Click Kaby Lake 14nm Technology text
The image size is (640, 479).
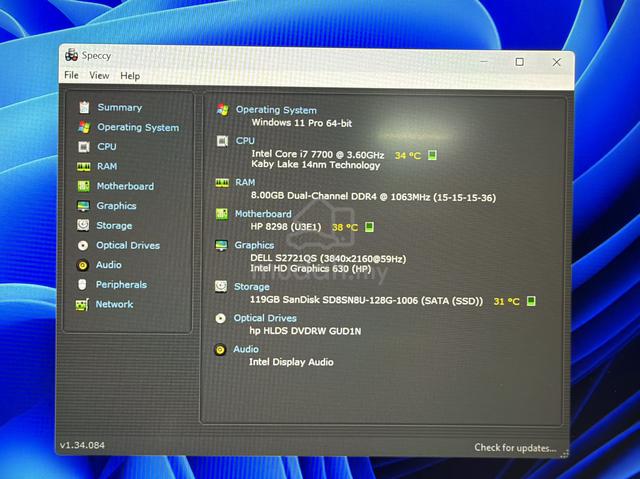316,165
